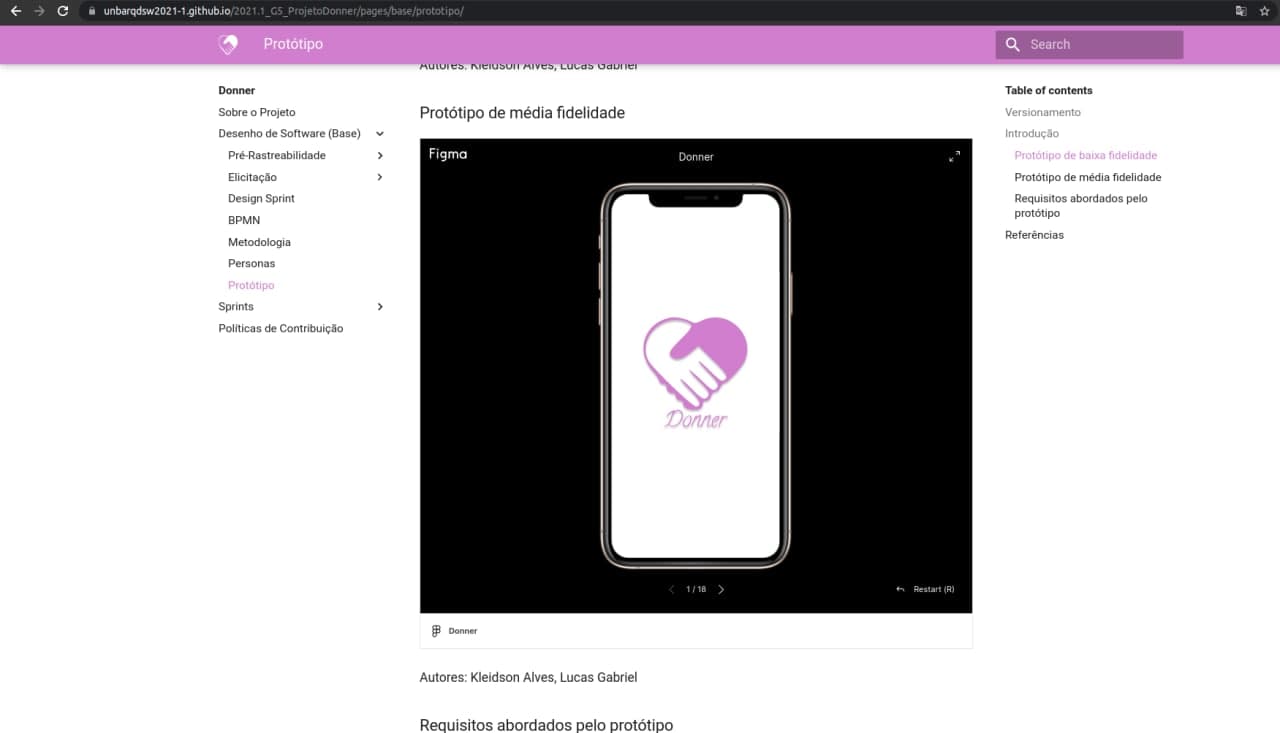
Task: Jump to Protótipo de baixa fidelidade
Action: pos(1086,155)
